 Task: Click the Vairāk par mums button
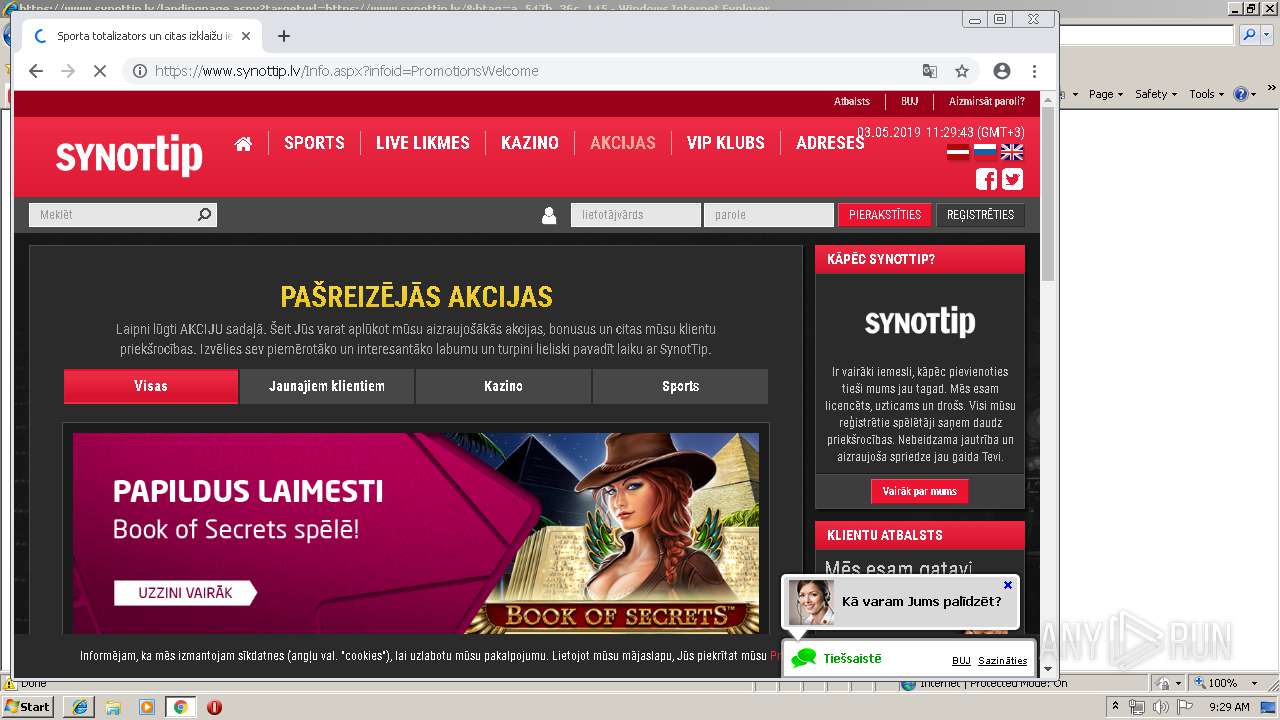pos(920,491)
